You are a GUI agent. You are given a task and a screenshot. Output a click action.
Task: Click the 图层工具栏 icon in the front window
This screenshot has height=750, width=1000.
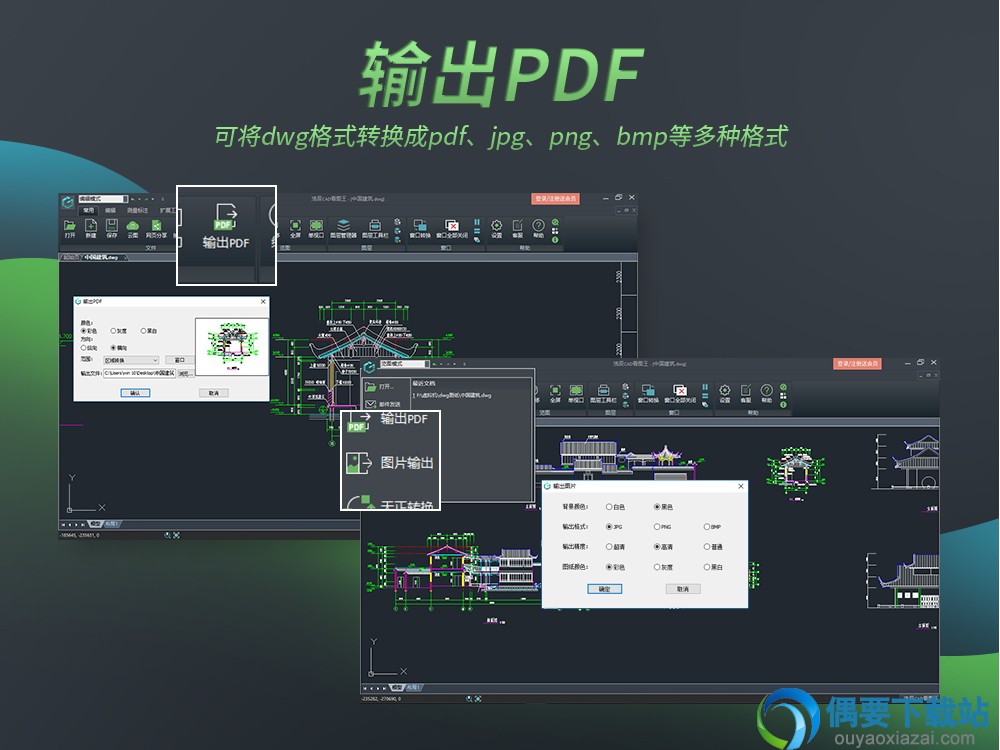[603, 392]
